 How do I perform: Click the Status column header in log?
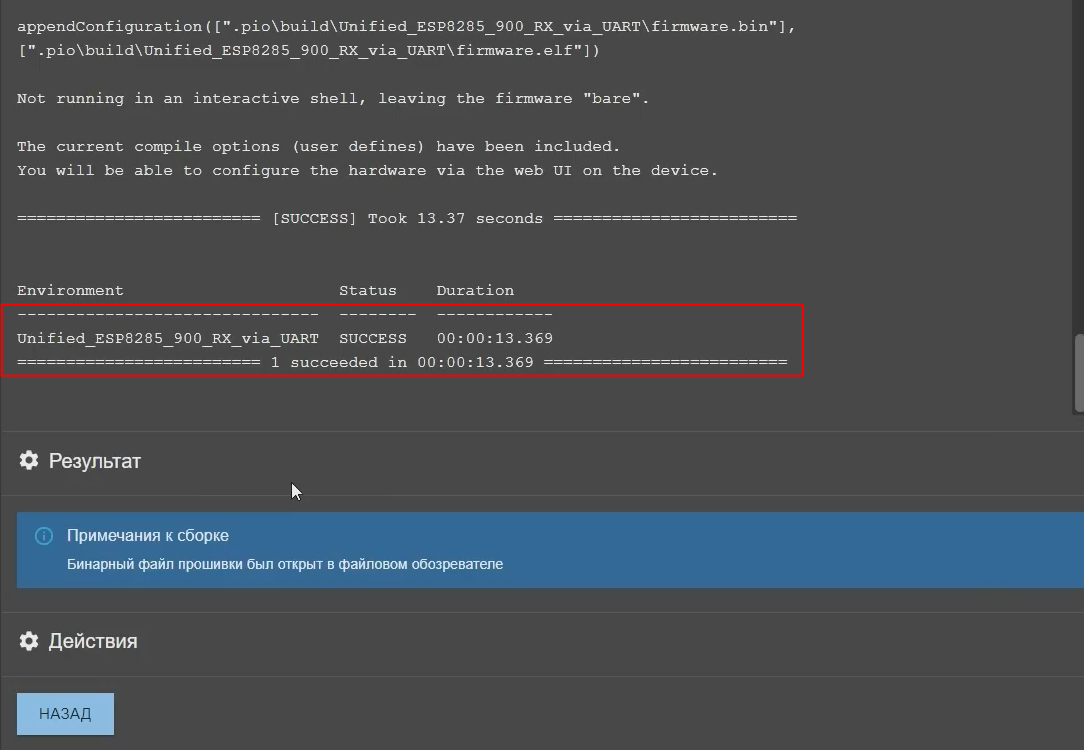click(367, 290)
